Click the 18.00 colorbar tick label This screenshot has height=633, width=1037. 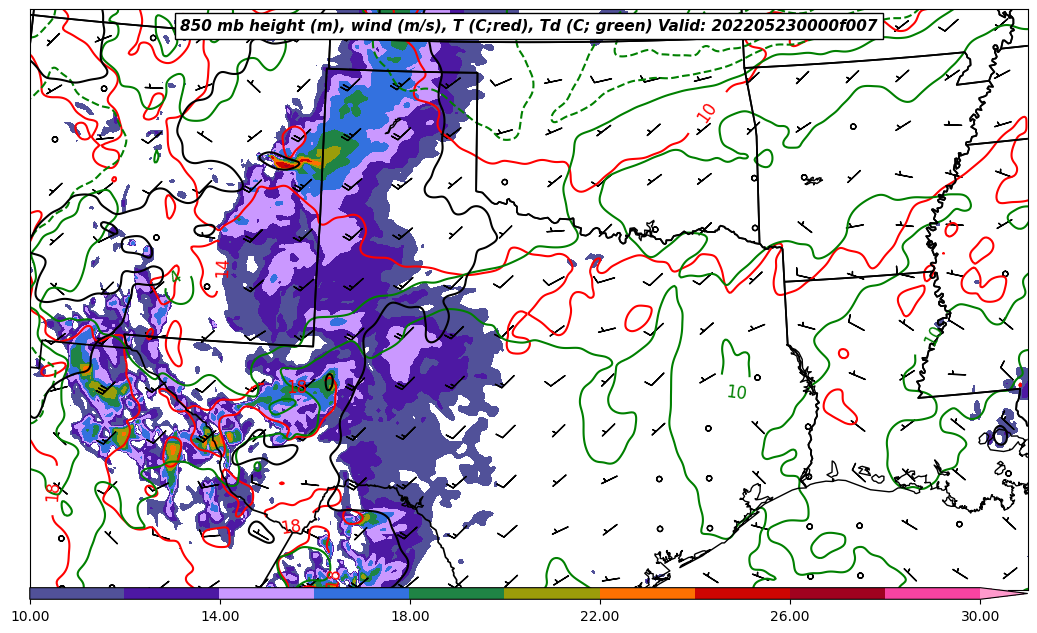tap(410, 617)
